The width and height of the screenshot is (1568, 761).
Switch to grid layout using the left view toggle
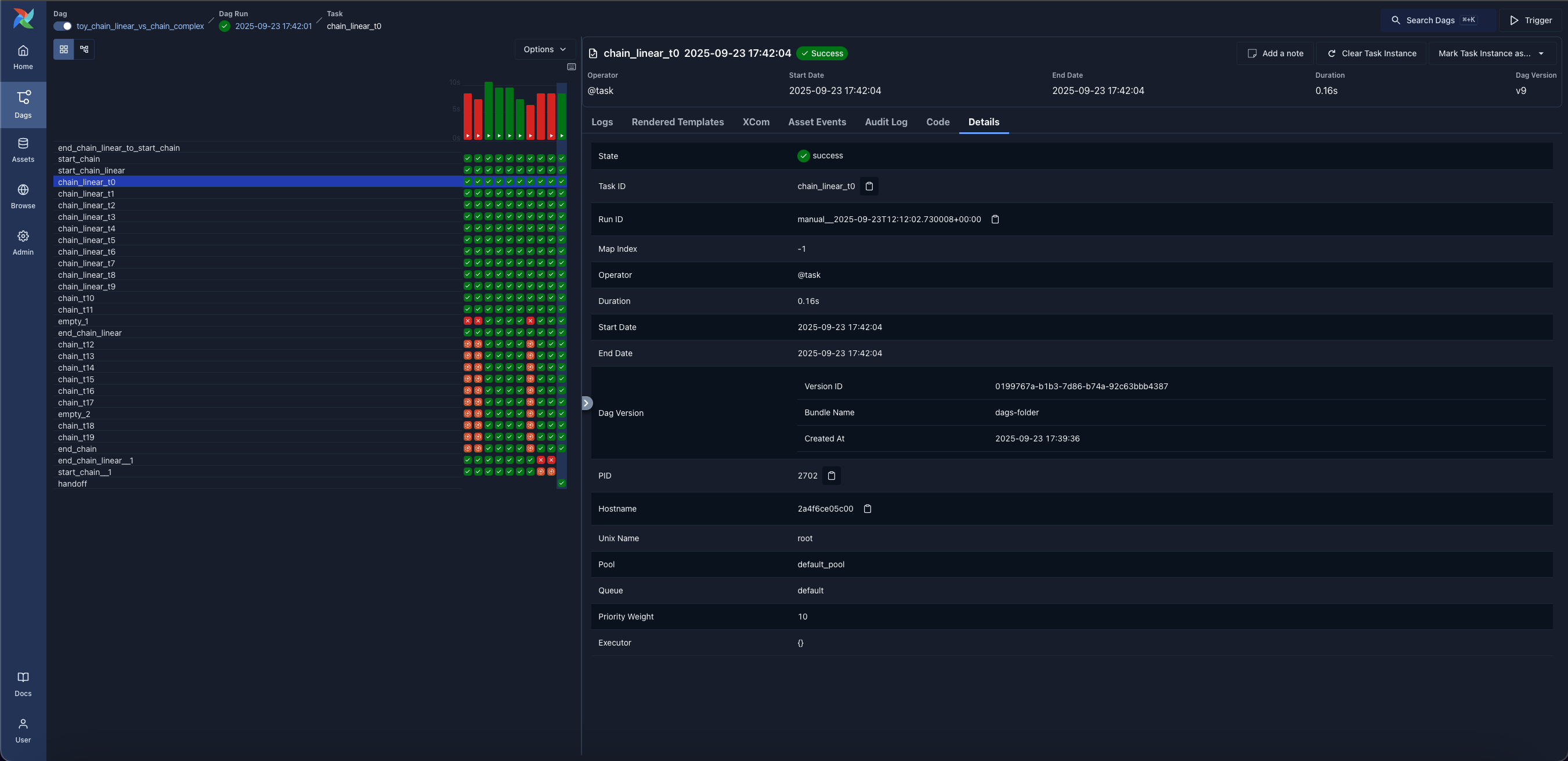click(63, 49)
